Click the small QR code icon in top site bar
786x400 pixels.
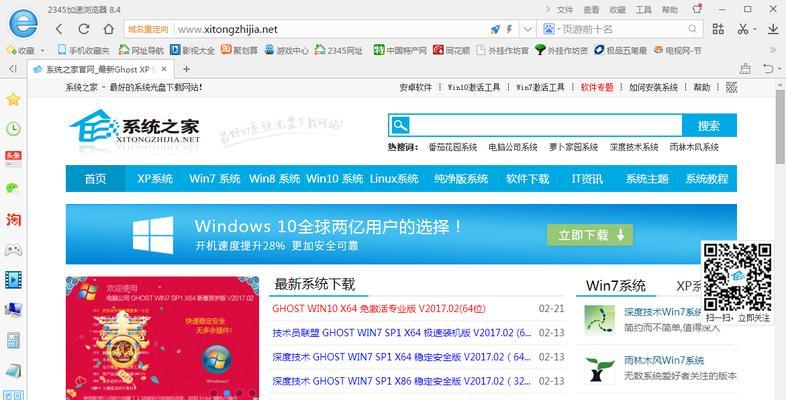(731, 87)
